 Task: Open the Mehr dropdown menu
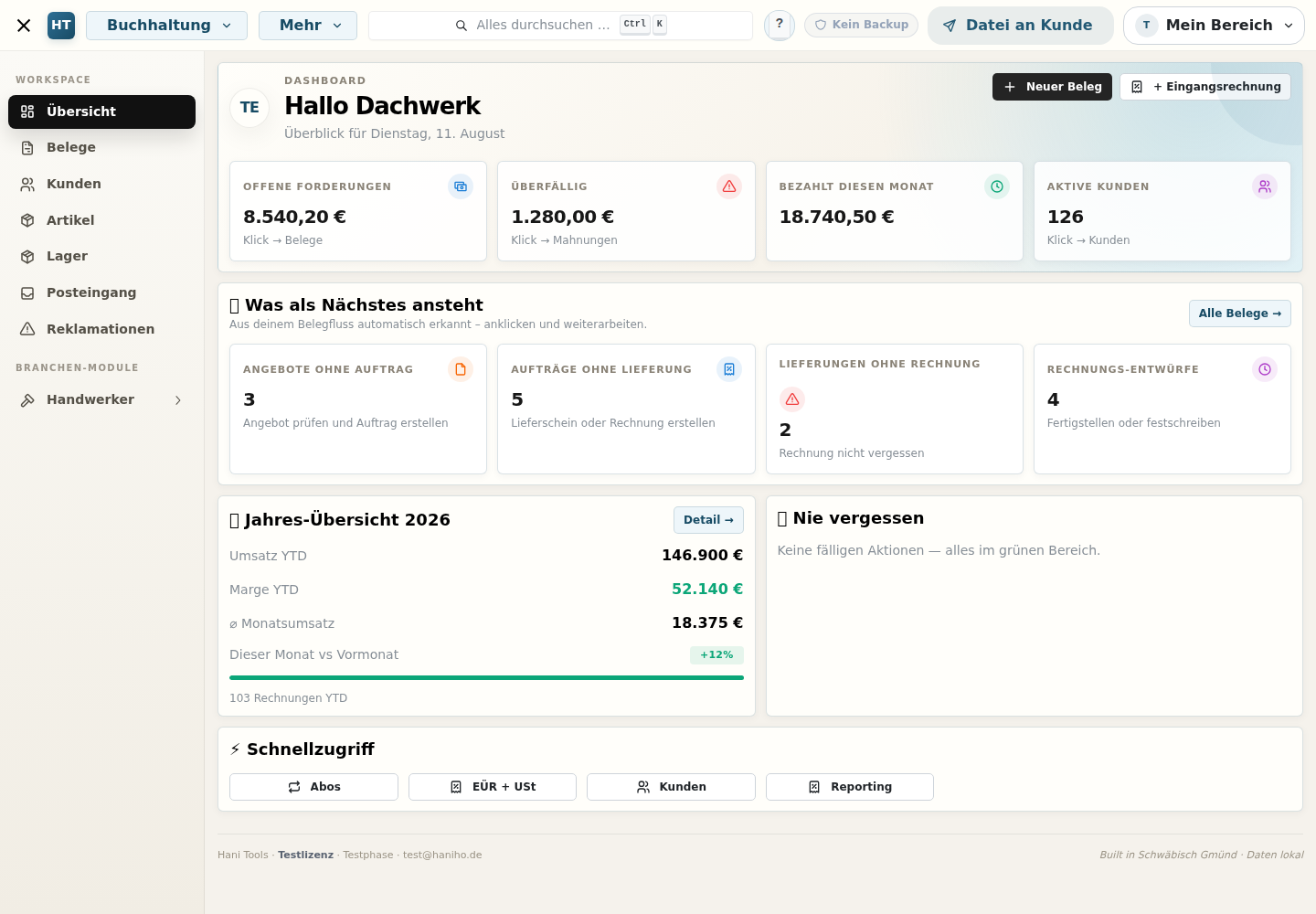pos(308,26)
